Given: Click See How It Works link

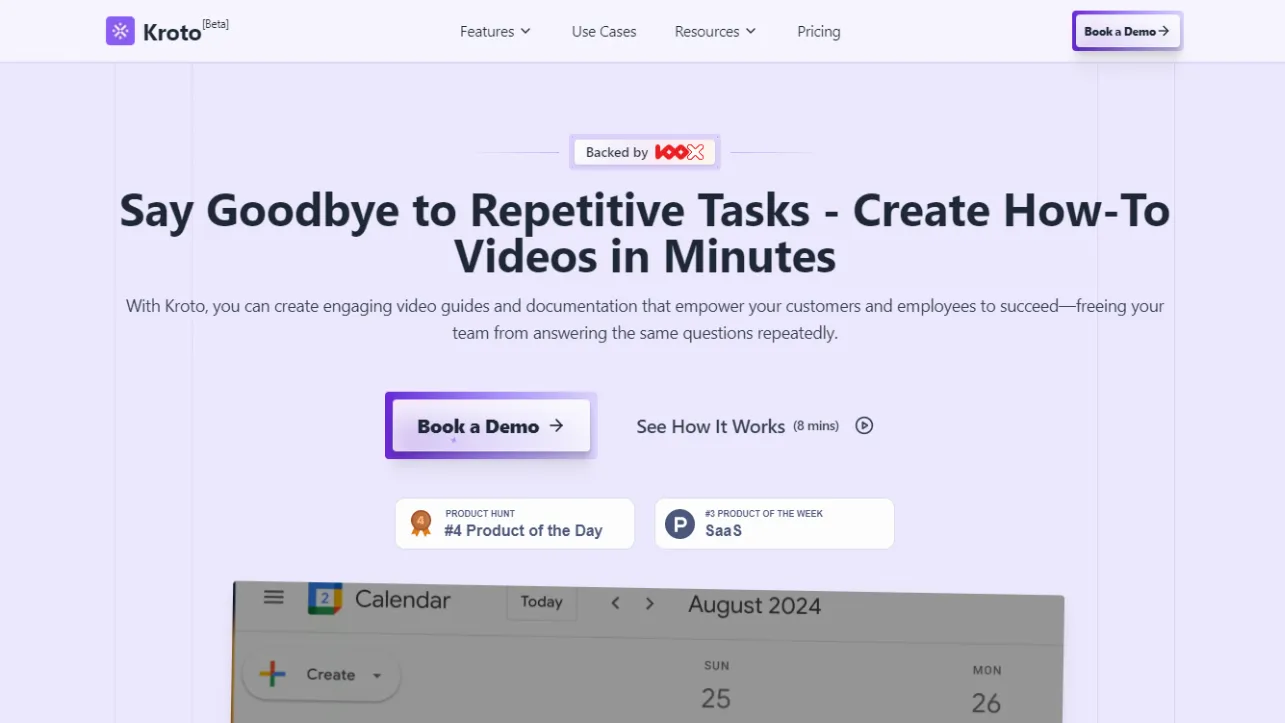Looking at the screenshot, I should [x=711, y=426].
